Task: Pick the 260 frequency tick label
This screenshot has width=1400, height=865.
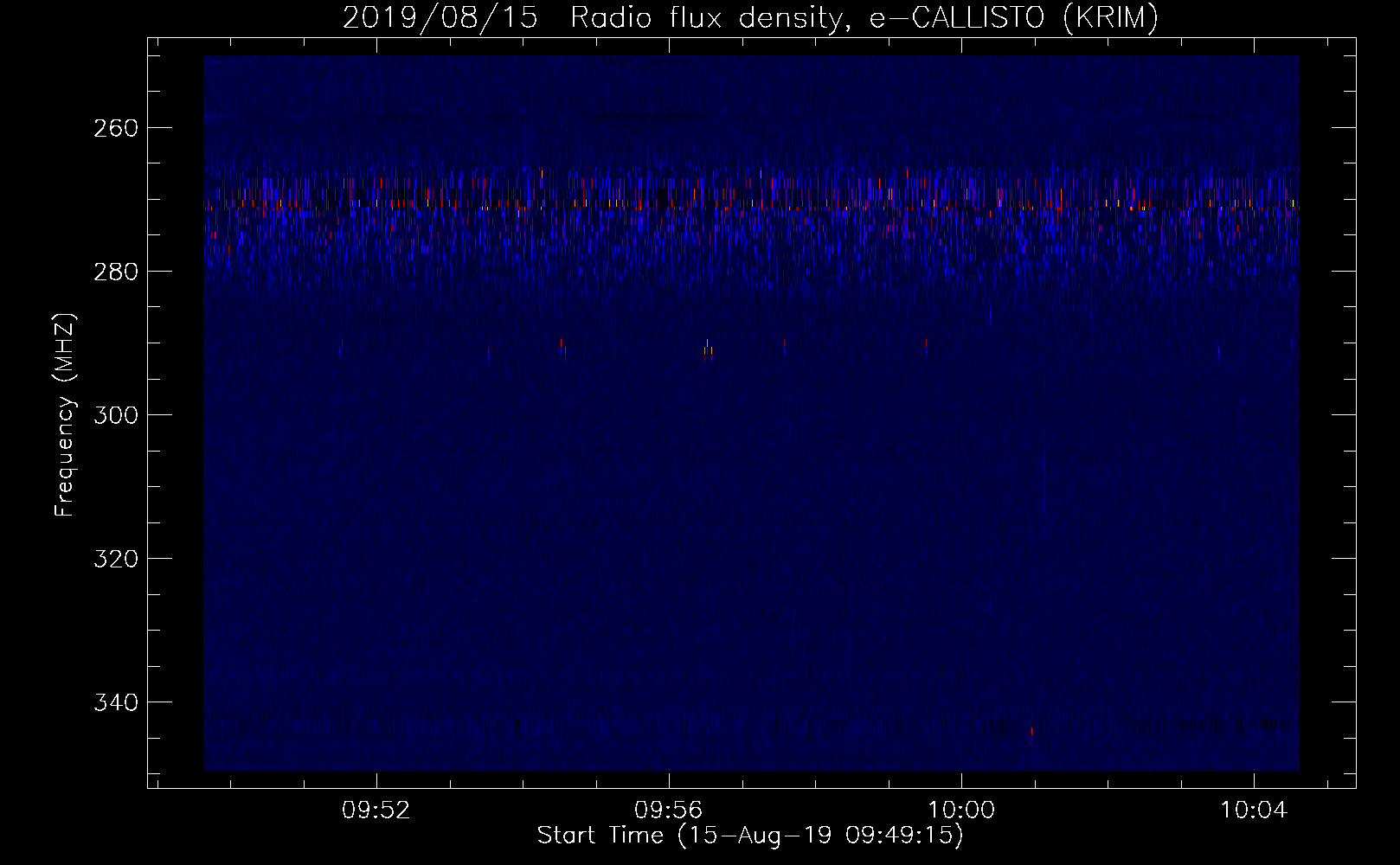Action: pos(115,128)
